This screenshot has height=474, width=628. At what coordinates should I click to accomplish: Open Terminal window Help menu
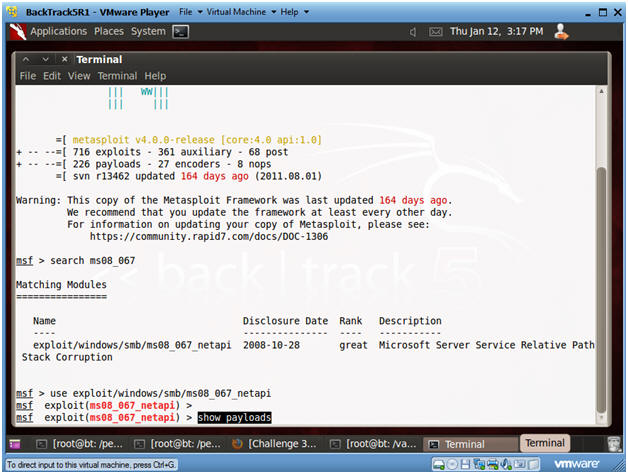point(155,76)
